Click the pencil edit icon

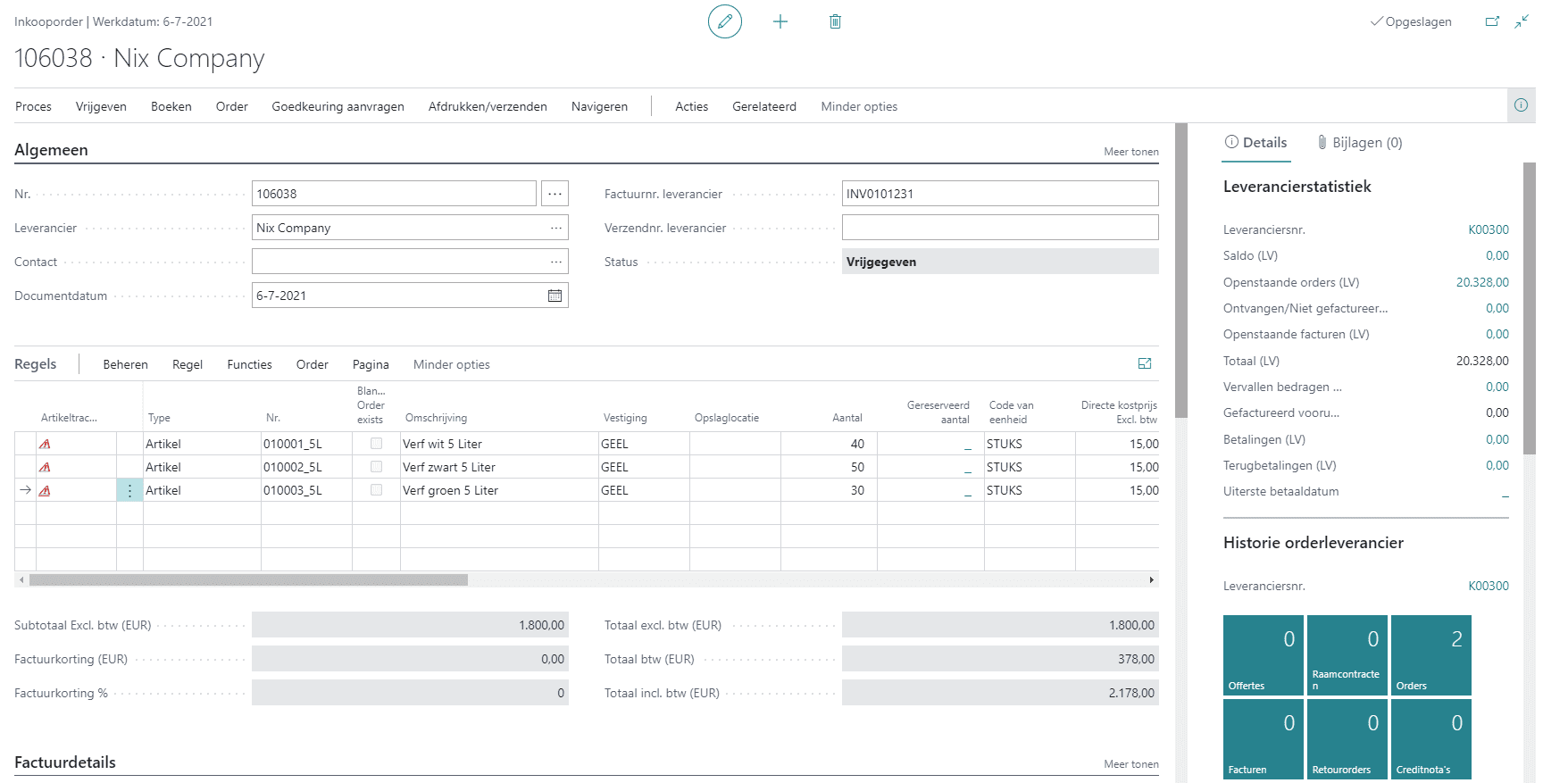click(x=724, y=21)
